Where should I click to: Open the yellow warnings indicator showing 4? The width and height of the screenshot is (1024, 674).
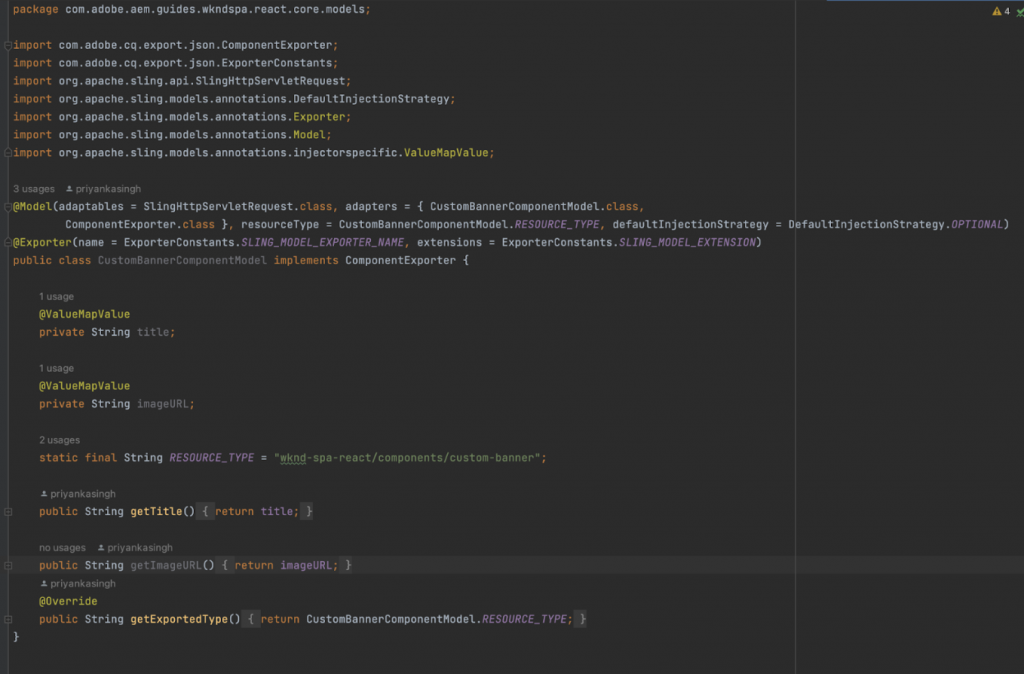pyautogui.click(x=1000, y=11)
